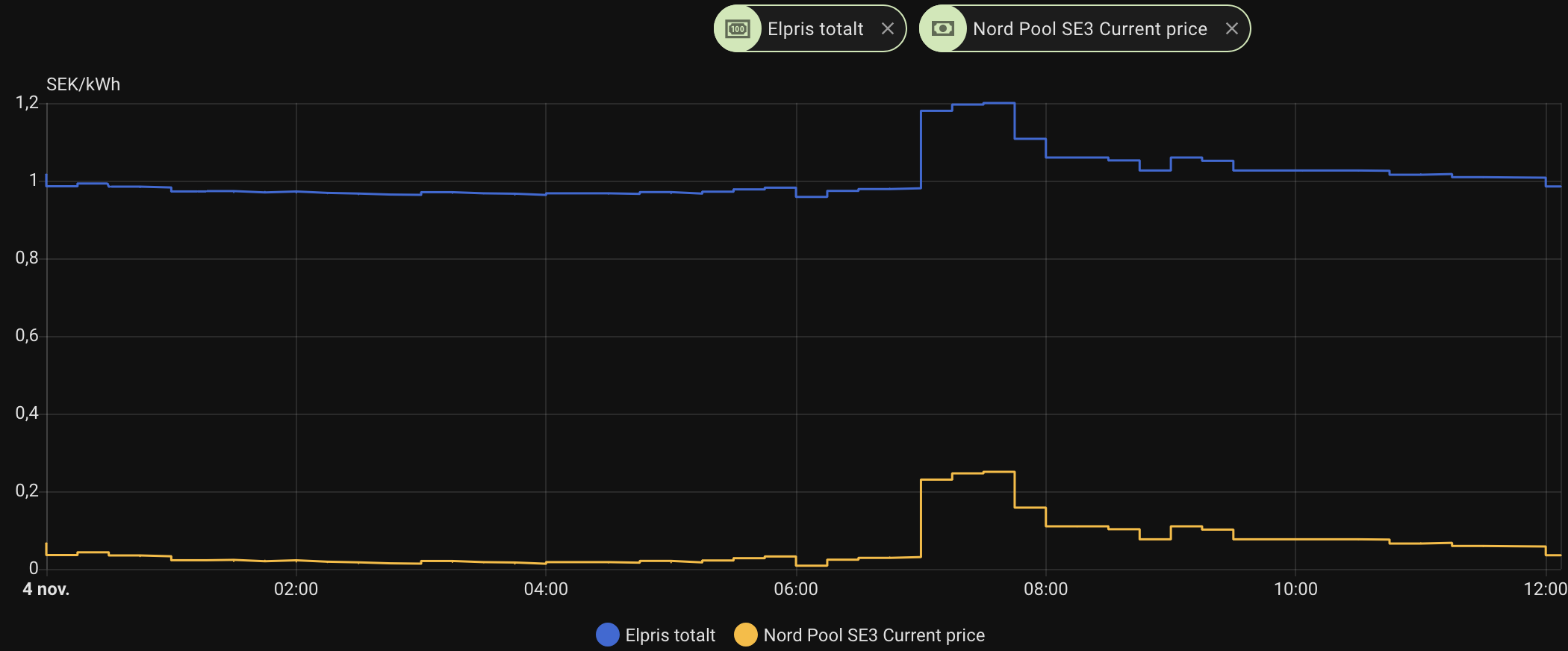
Task: Click the 4 nov. date axis label
Action: (x=46, y=589)
